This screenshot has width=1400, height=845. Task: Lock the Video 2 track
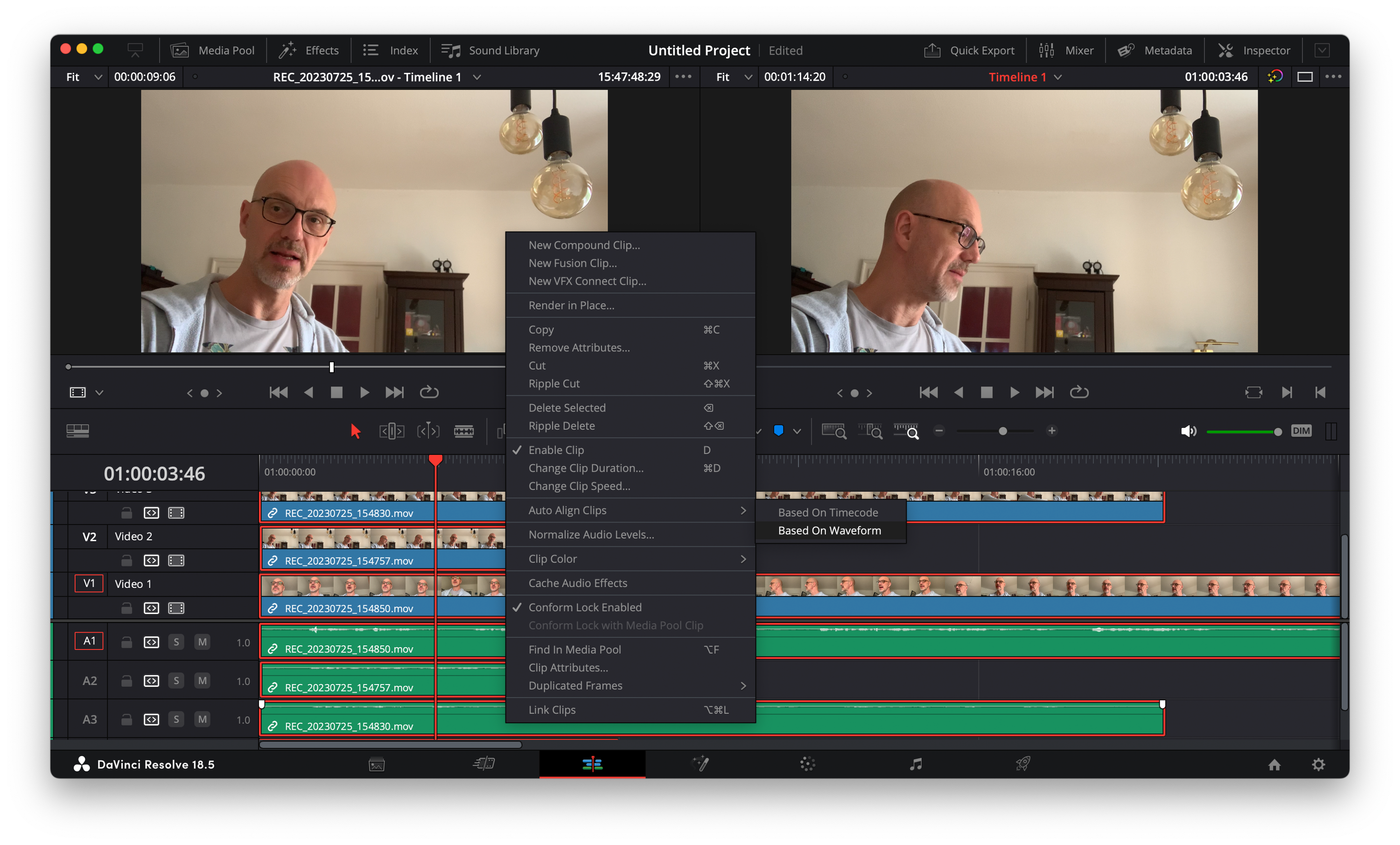(126, 561)
